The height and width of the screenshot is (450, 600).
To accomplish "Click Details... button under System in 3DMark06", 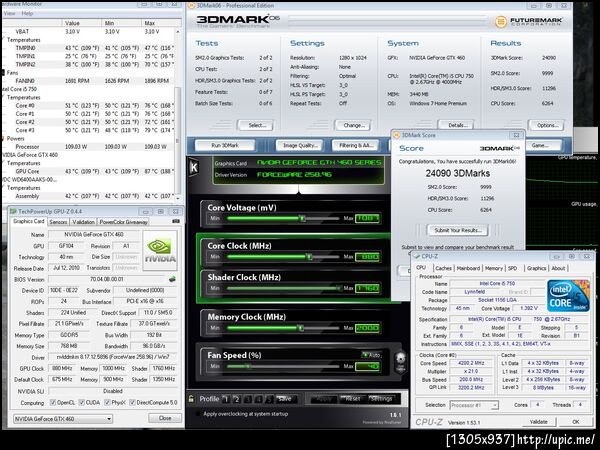I will (456, 125).
